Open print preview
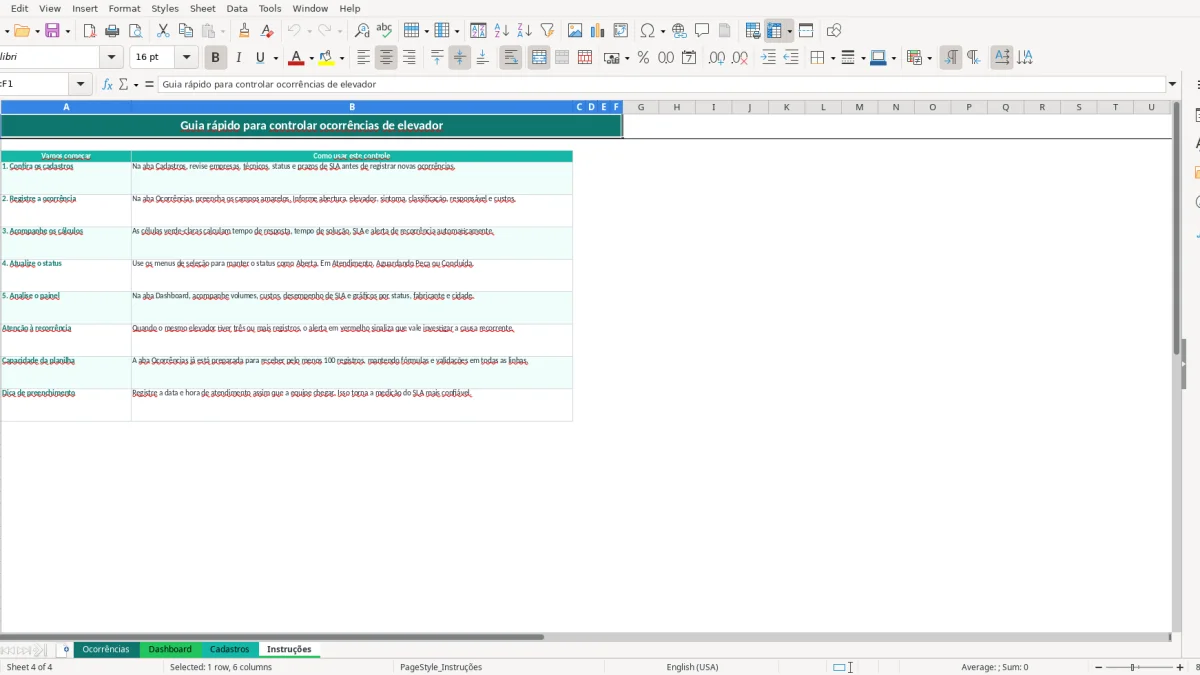Screen dimensions: 1200x675 coord(136,31)
